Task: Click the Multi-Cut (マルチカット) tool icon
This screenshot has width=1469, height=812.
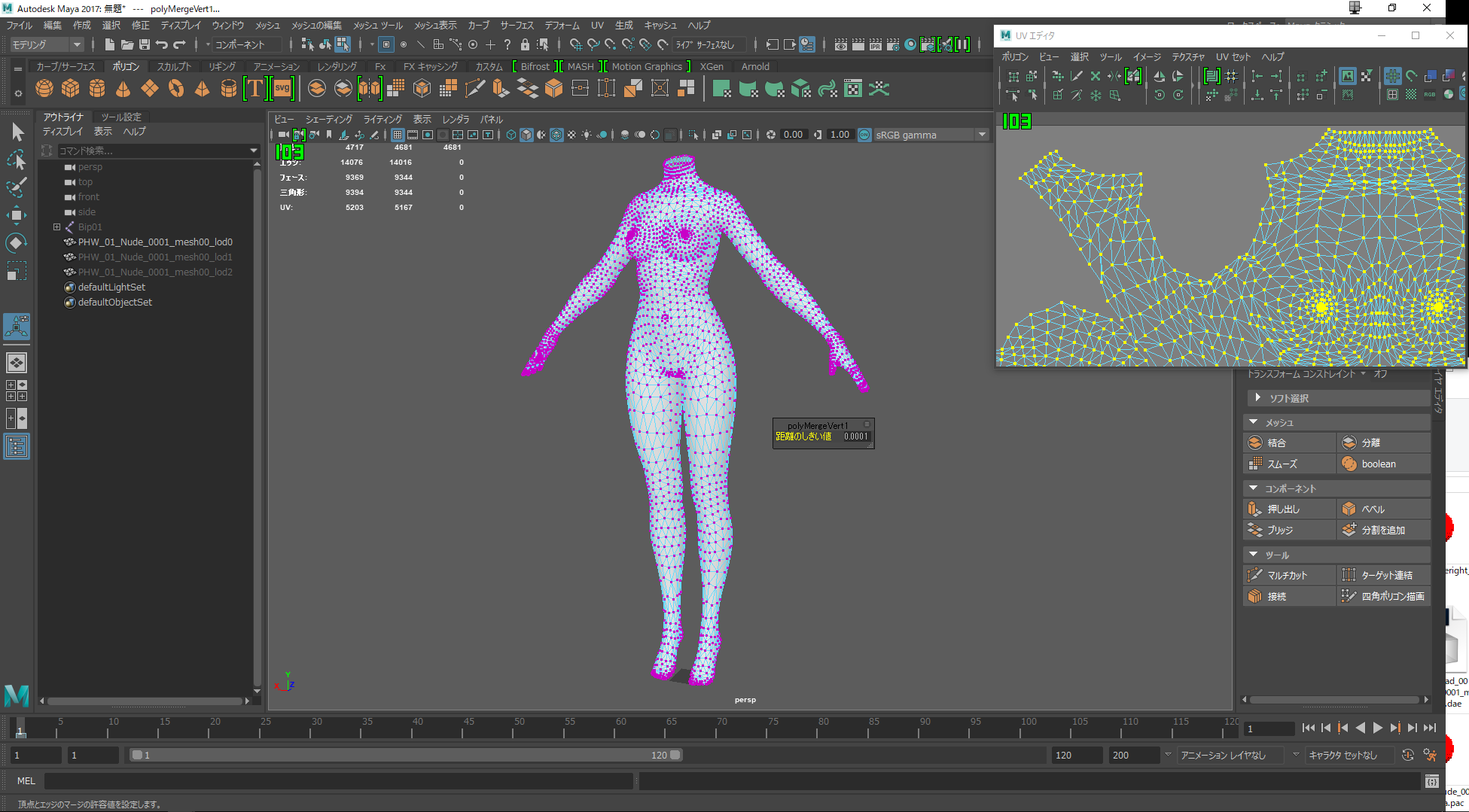Action: click(1255, 575)
